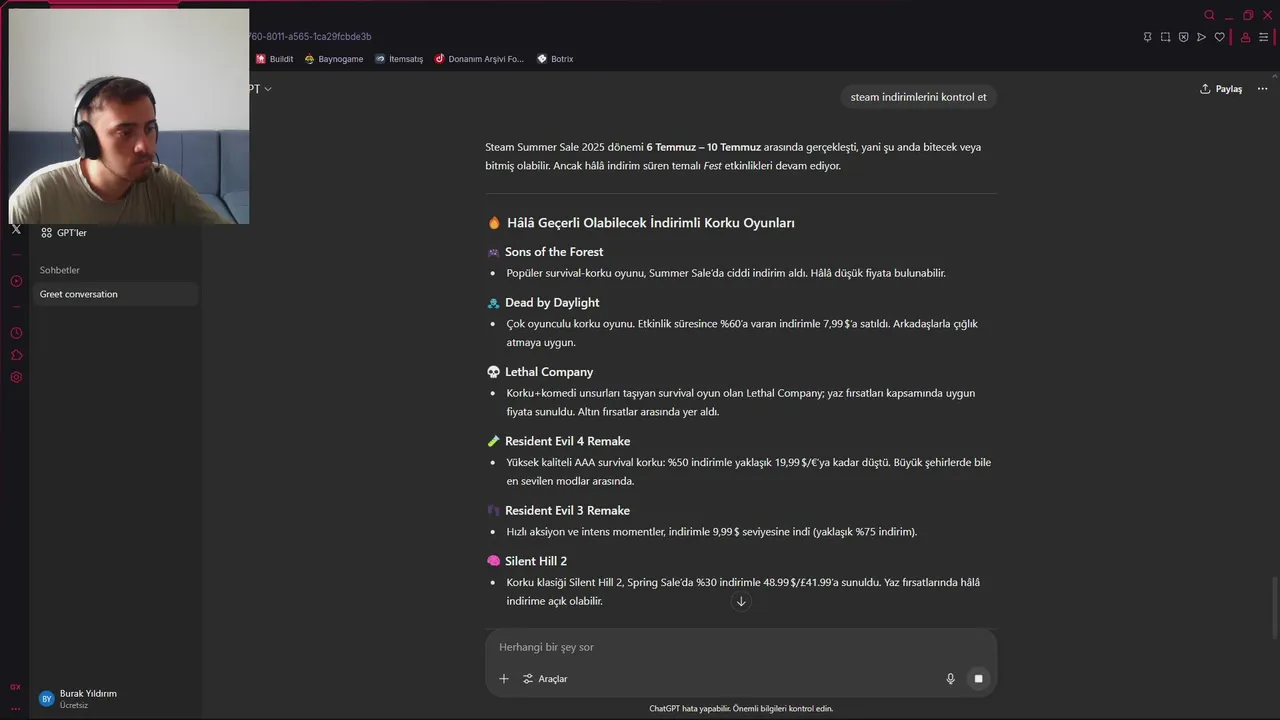Start voice dictation with microphone icon
Viewport: 1280px width, 720px height.
[x=950, y=679]
